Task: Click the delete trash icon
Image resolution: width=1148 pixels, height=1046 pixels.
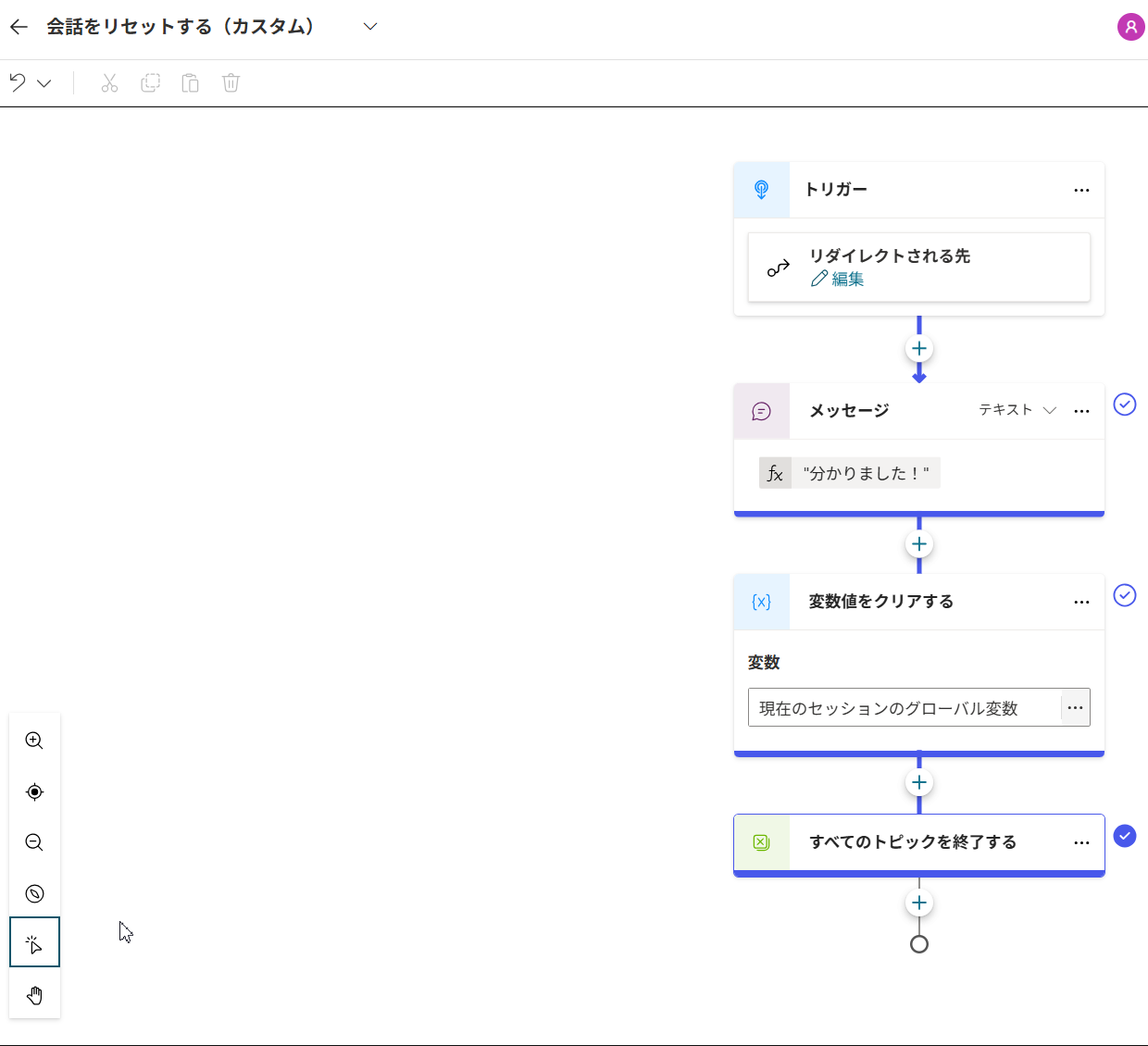Action: (231, 83)
